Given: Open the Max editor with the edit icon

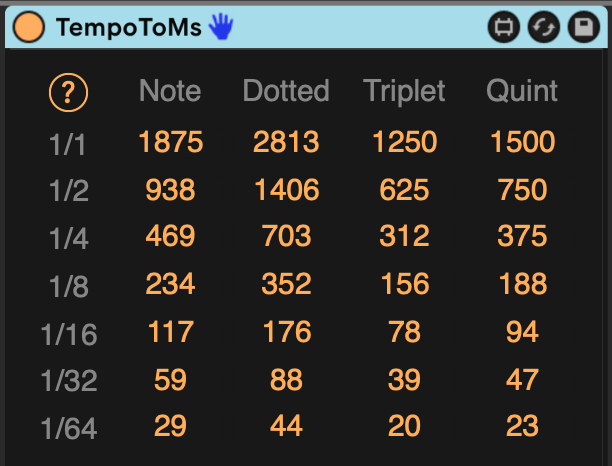Looking at the screenshot, I should (x=503, y=27).
